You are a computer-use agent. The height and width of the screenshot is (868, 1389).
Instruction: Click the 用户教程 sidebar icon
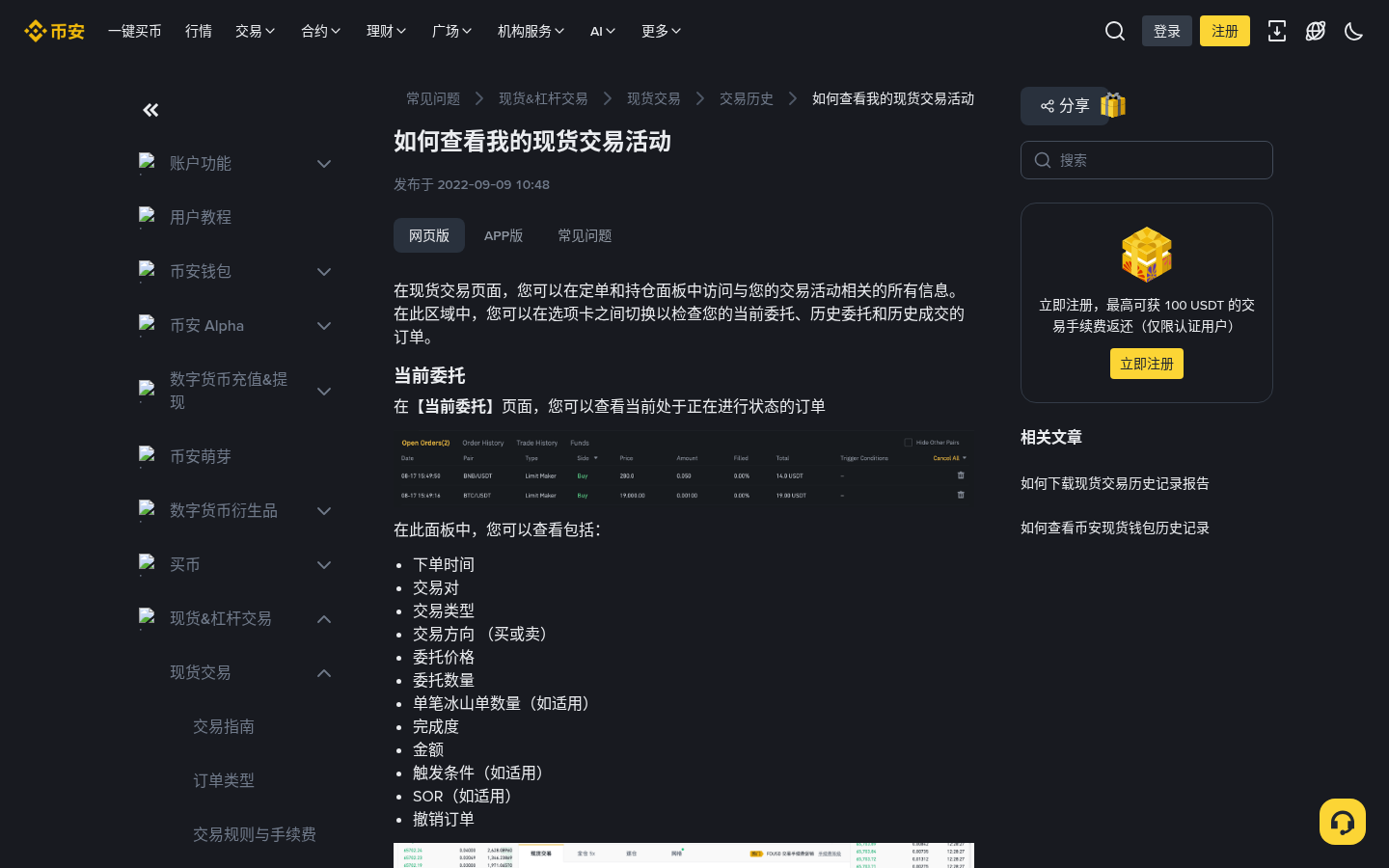(x=147, y=218)
